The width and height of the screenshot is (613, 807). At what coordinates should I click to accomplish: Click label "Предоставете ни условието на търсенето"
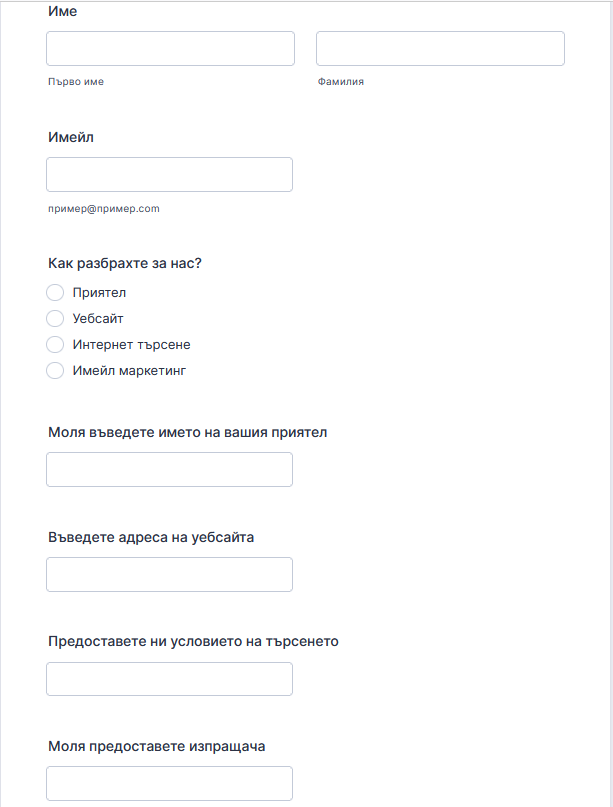pos(193,641)
